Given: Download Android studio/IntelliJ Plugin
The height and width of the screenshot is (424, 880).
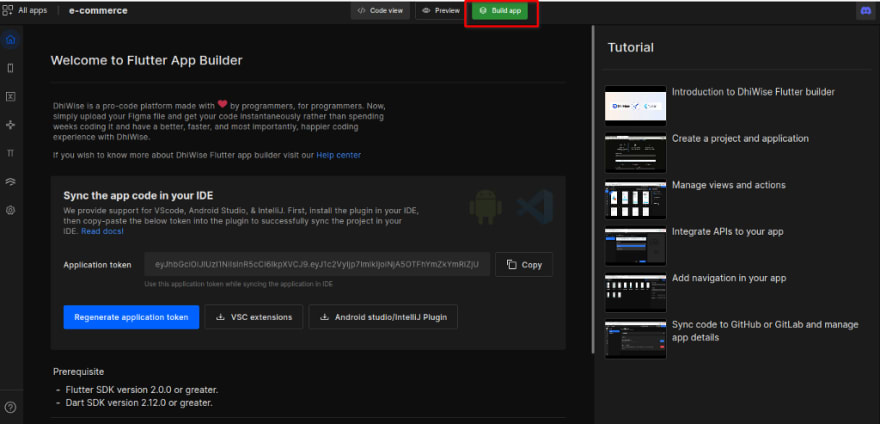Looking at the screenshot, I should click(x=383, y=317).
